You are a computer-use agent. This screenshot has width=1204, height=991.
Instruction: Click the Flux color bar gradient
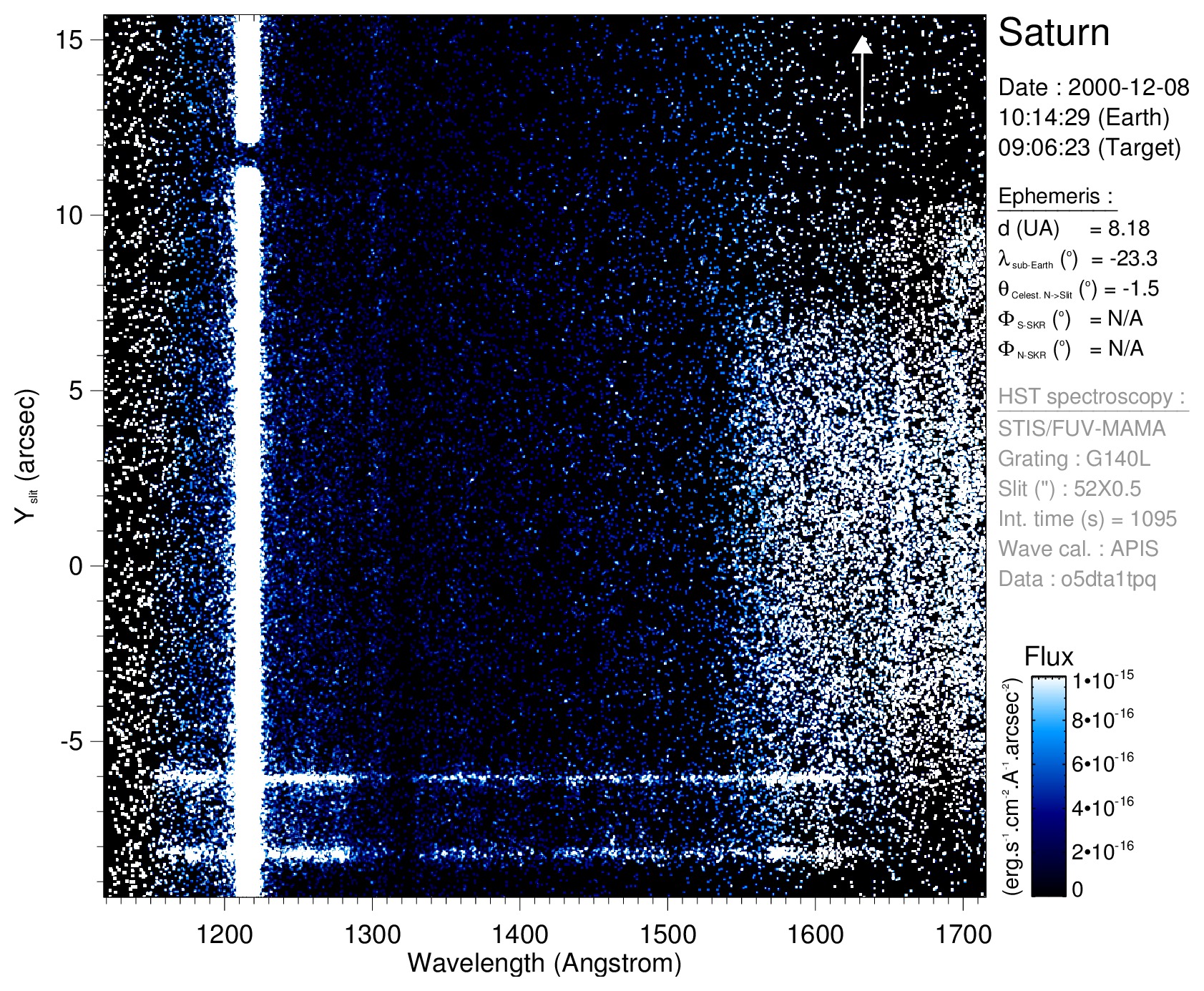tap(1048, 786)
